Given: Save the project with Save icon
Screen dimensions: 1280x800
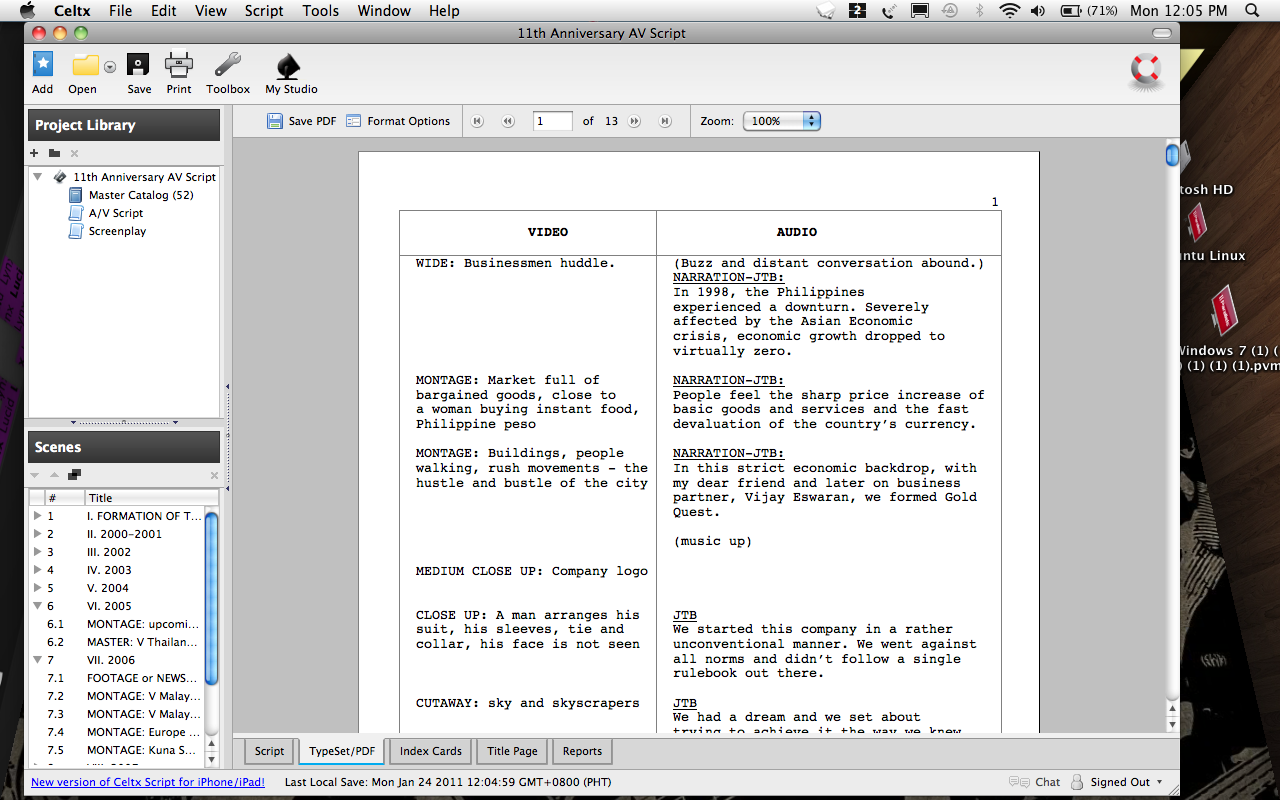Looking at the screenshot, I should coord(138,66).
